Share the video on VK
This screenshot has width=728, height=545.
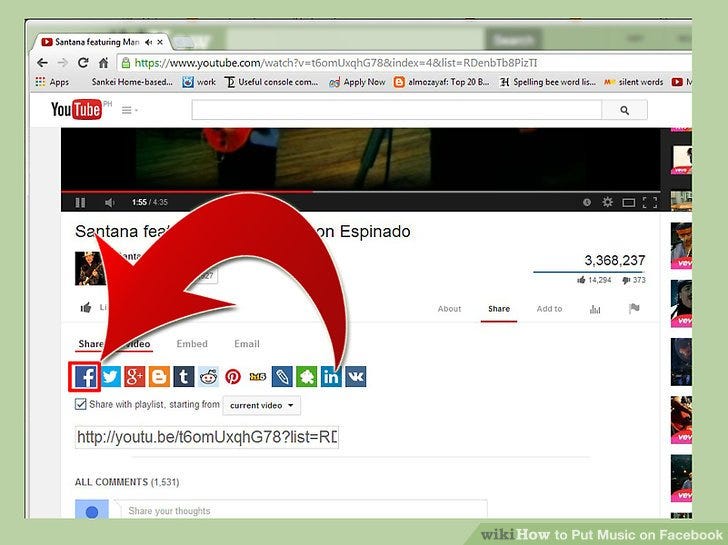tap(356, 376)
